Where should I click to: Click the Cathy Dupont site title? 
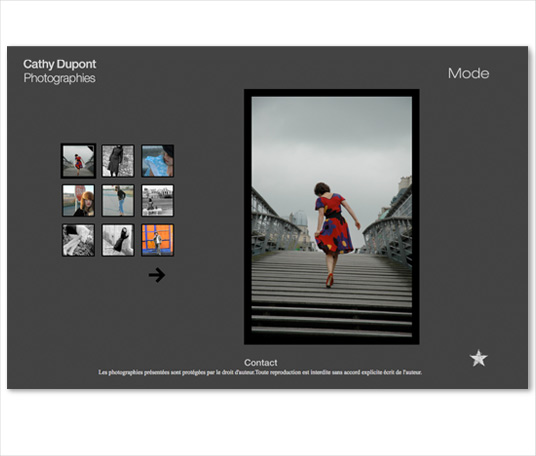59,64
